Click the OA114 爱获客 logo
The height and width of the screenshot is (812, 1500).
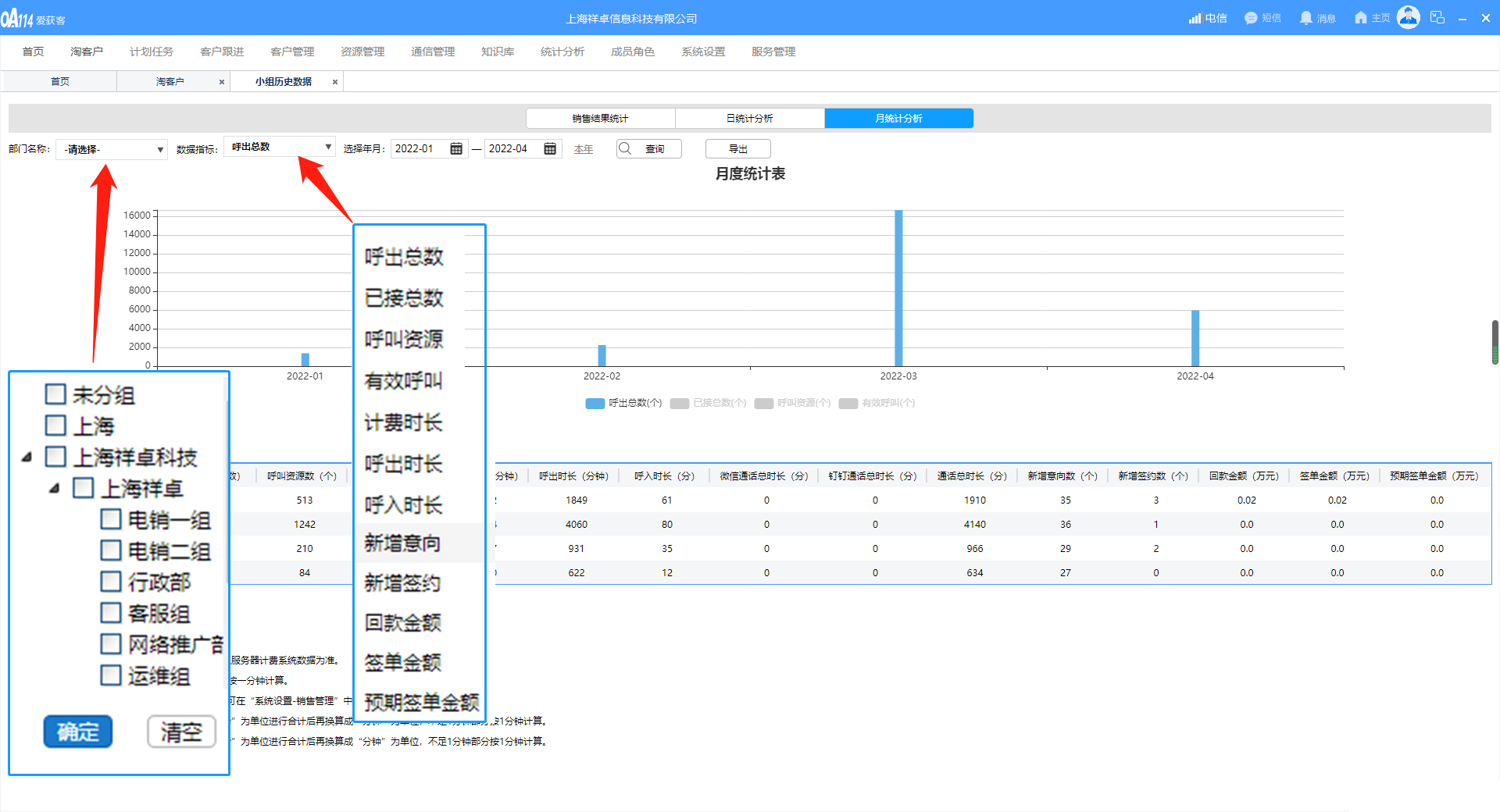tap(33, 18)
